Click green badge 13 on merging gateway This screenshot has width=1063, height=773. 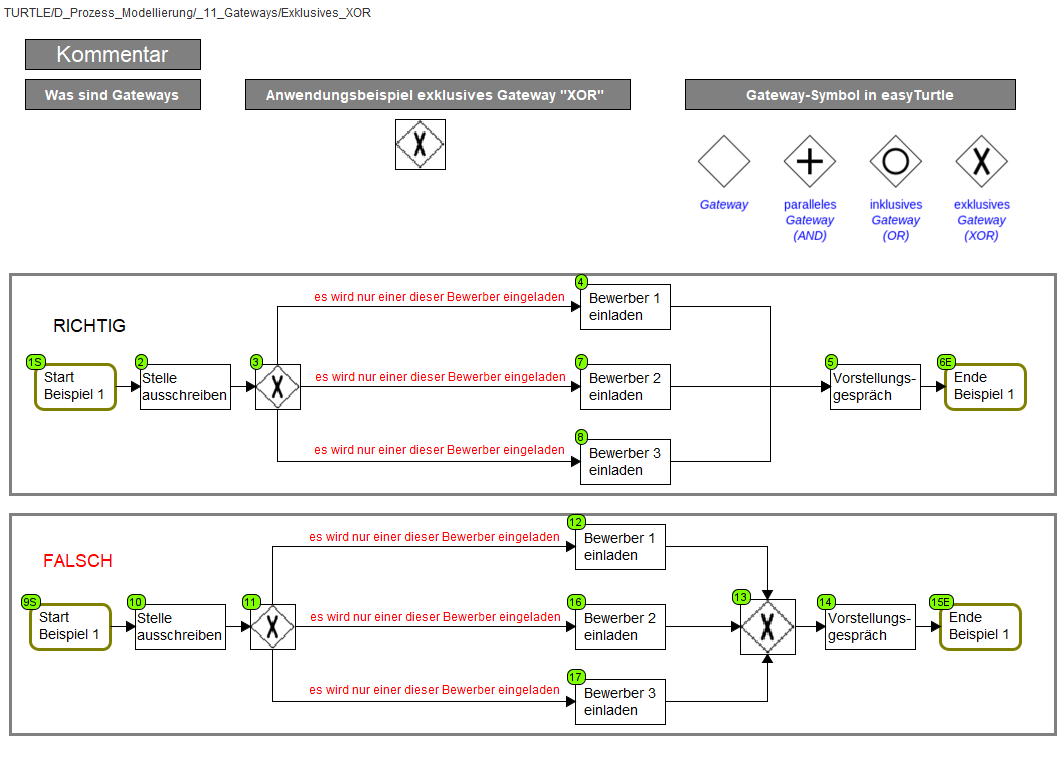[740, 597]
